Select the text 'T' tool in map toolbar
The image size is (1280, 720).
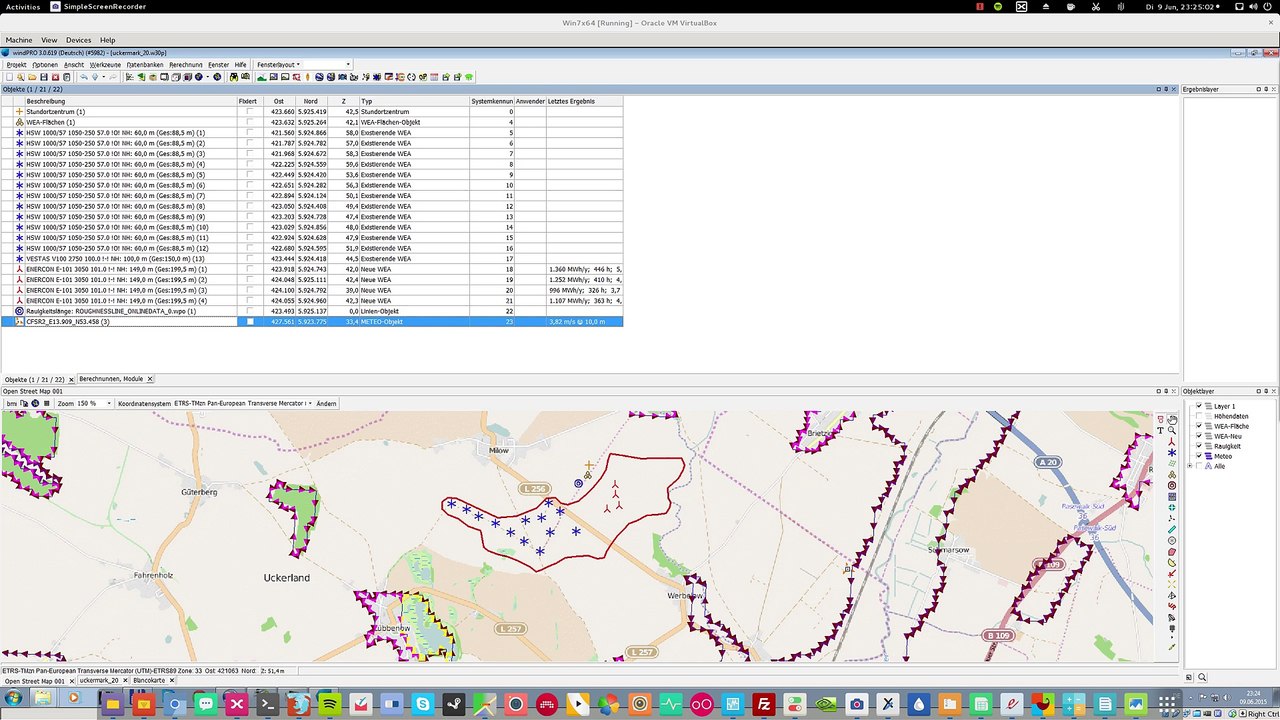click(x=1160, y=431)
